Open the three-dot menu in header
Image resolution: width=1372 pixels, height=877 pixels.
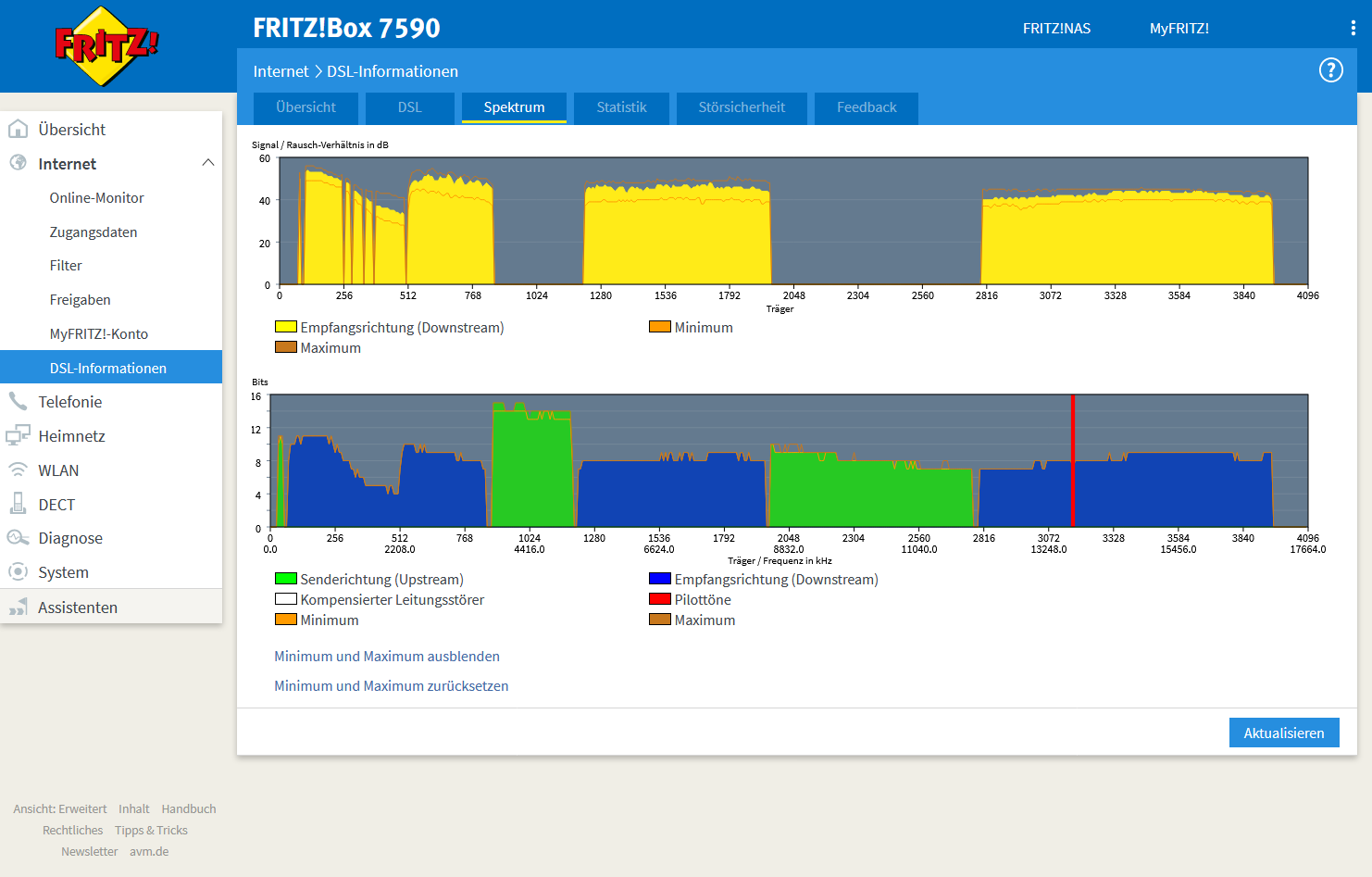click(x=1353, y=28)
